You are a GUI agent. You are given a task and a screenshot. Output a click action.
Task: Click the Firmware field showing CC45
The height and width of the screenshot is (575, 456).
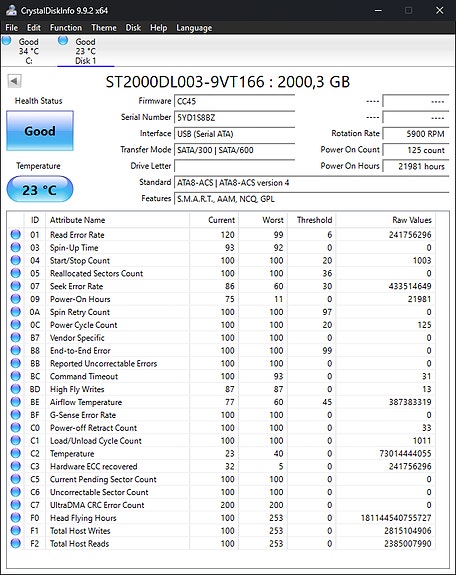coord(234,101)
